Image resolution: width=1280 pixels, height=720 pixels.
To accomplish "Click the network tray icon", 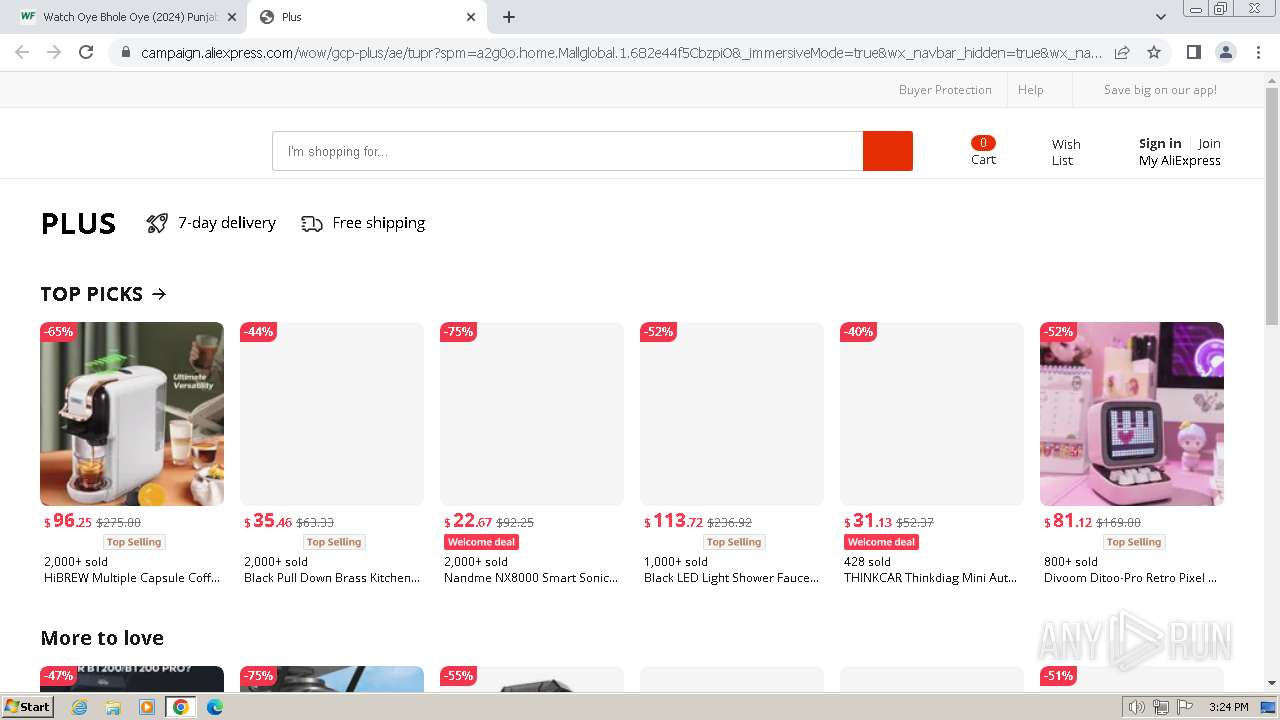I will [x=1161, y=707].
